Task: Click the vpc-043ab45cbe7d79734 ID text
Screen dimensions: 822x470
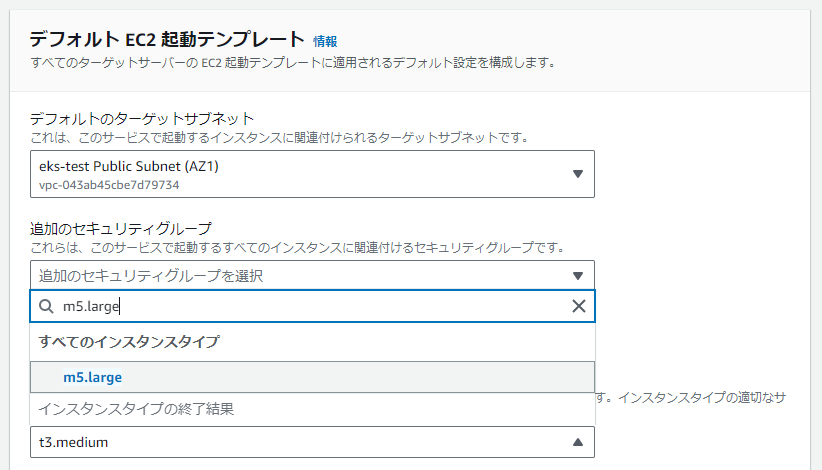Action: (109, 185)
